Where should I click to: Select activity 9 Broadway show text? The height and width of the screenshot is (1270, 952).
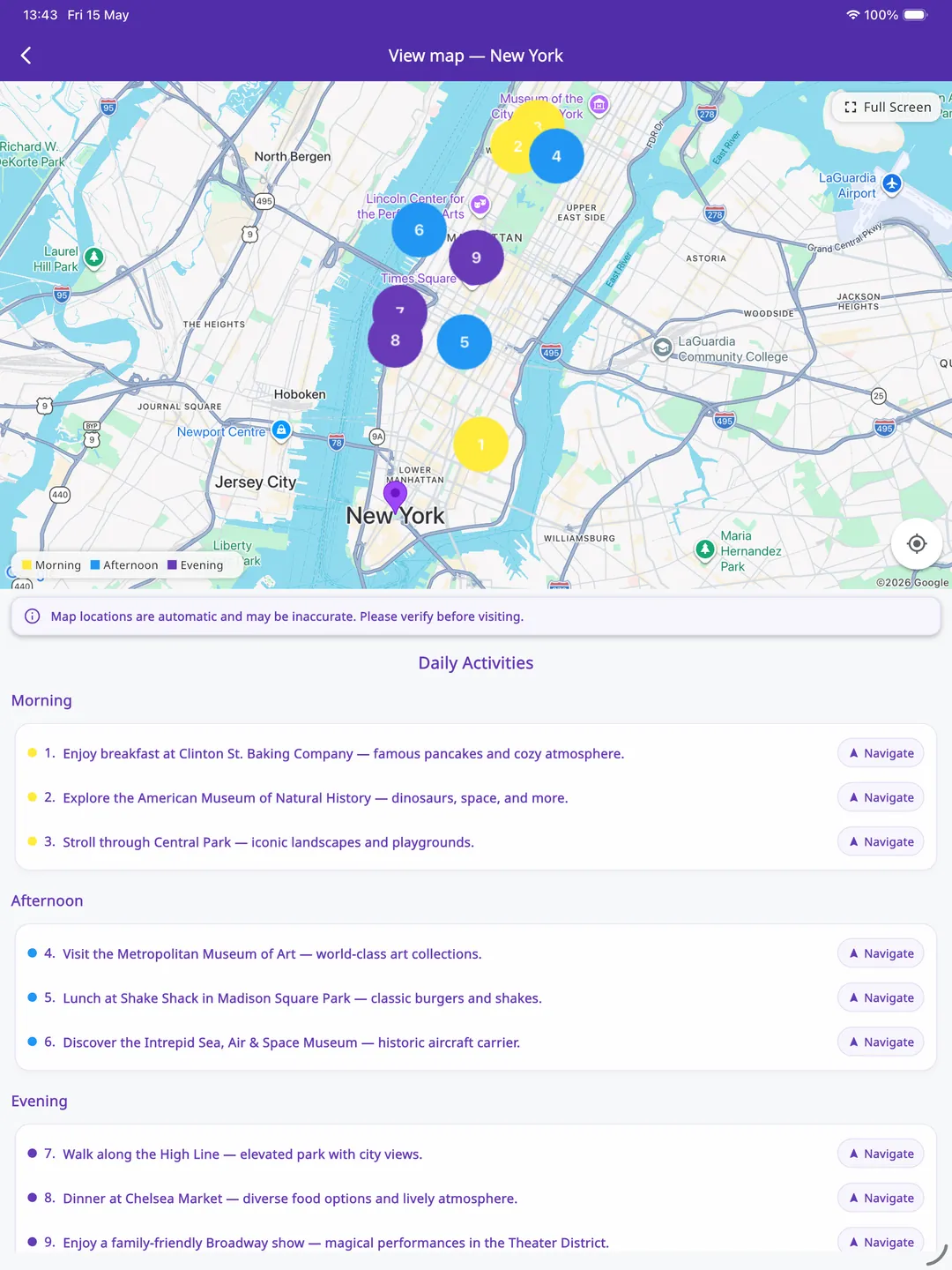pyautogui.click(x=336, y=1243)
